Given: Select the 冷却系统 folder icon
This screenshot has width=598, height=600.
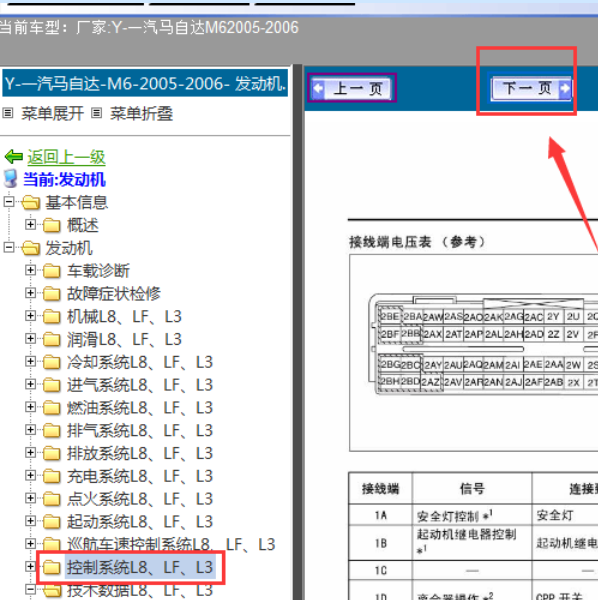Looking at the screenshot, I should [x=52, y=362].
